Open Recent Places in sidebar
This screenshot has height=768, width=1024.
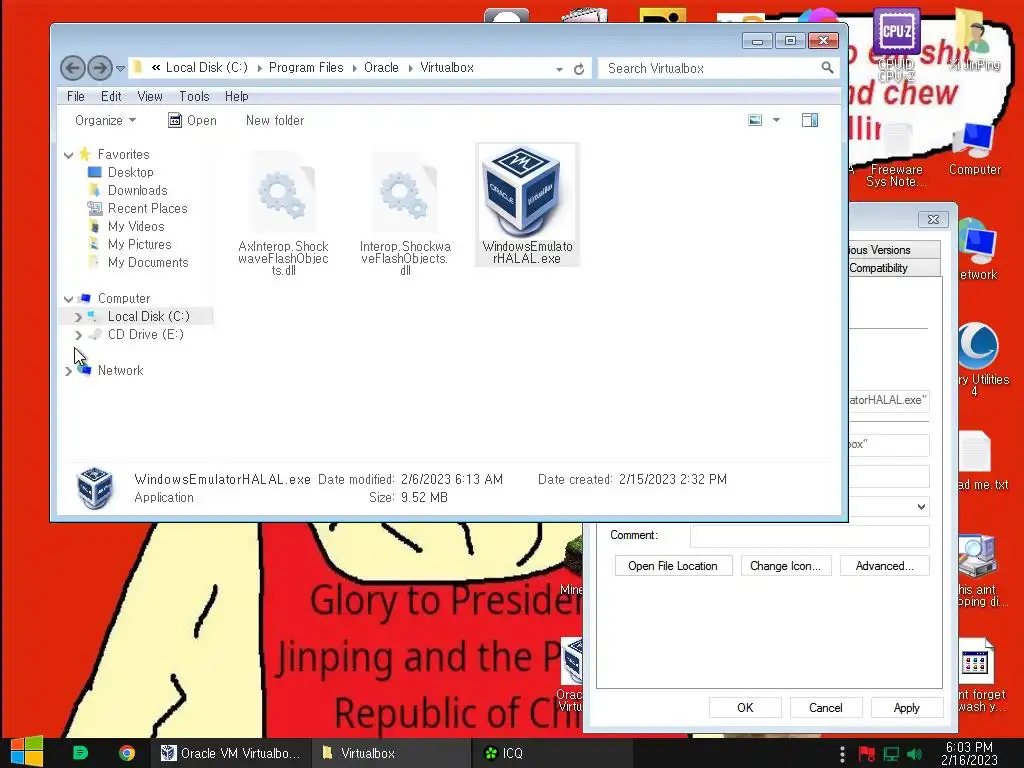tap(147, 208)
